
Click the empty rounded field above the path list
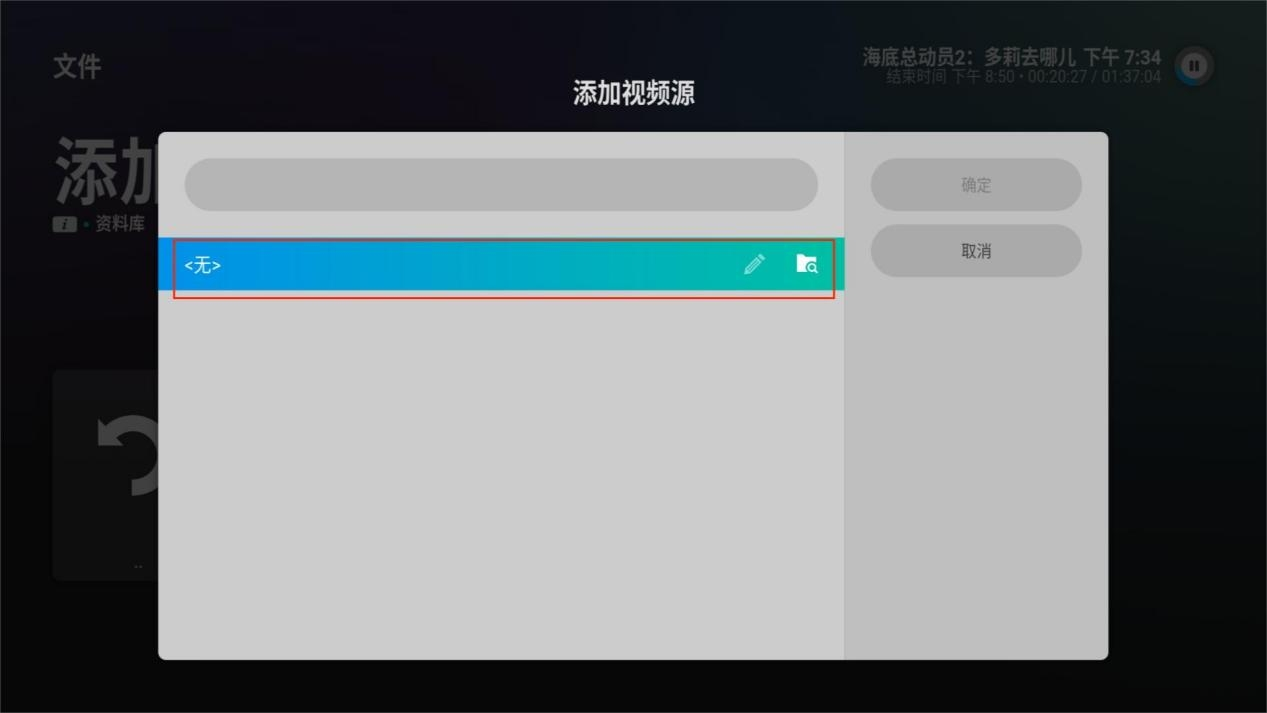pyautogui.click(x=501, y=185)
